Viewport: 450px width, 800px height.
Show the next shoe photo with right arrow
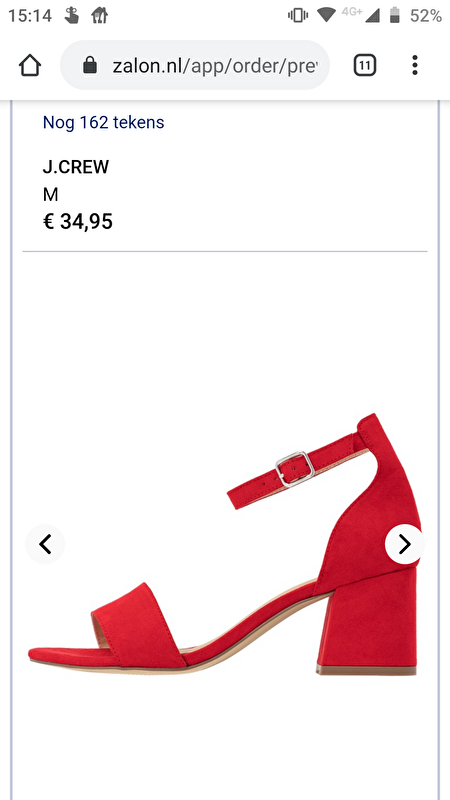point(405,544)
